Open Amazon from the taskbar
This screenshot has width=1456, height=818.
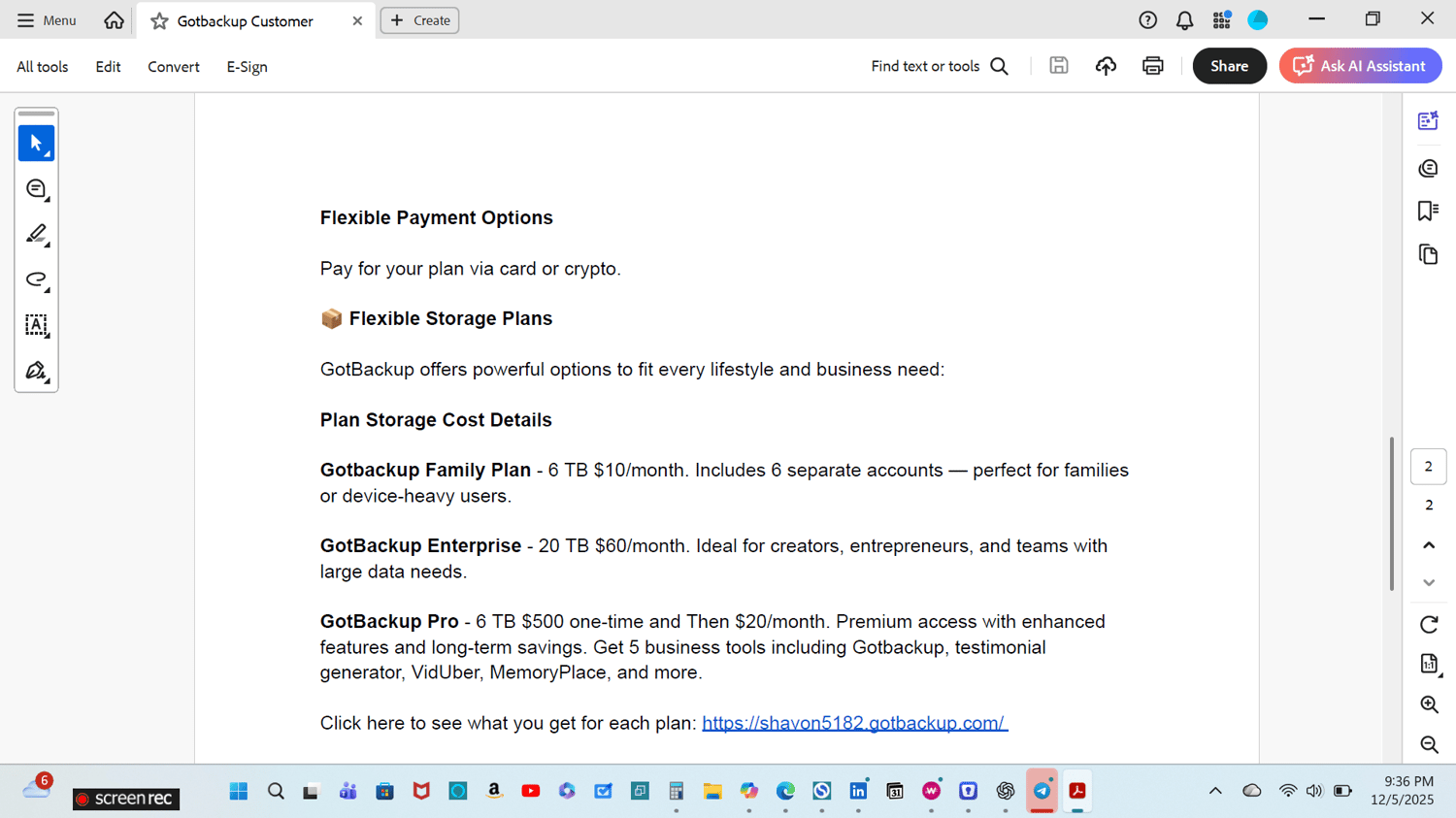(x=494, y=792)
